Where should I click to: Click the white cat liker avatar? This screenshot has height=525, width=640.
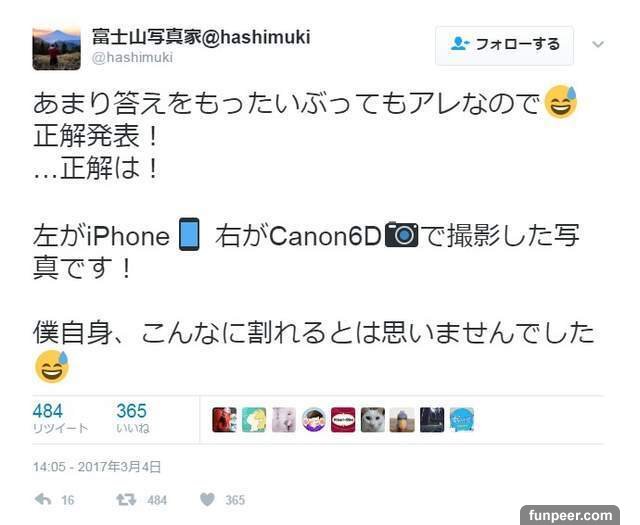point(373,420)
